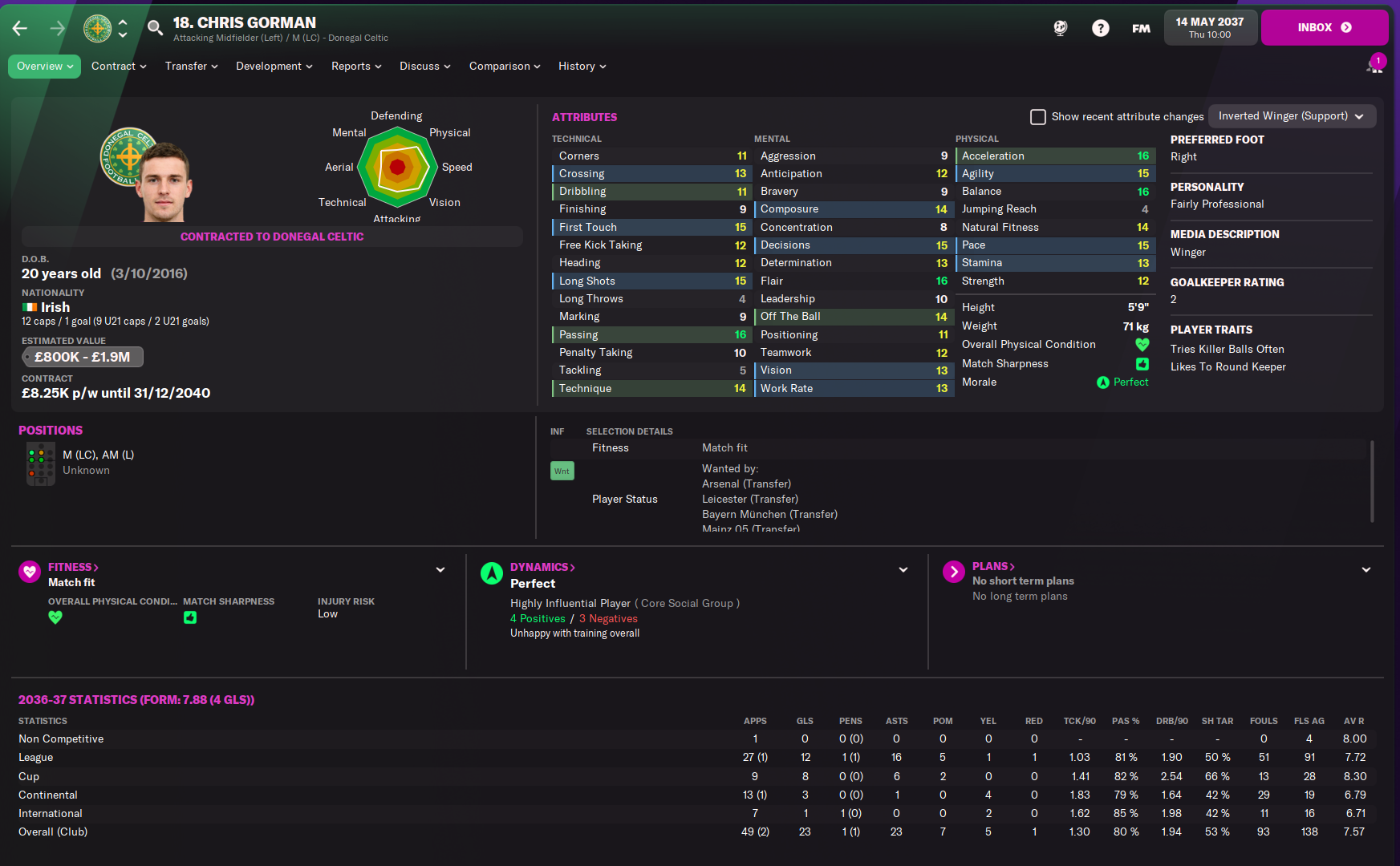Toggle Show recent attribute changes checkbox
The width and height of the screenshot is (1400, 866).
click(1038, 117)
